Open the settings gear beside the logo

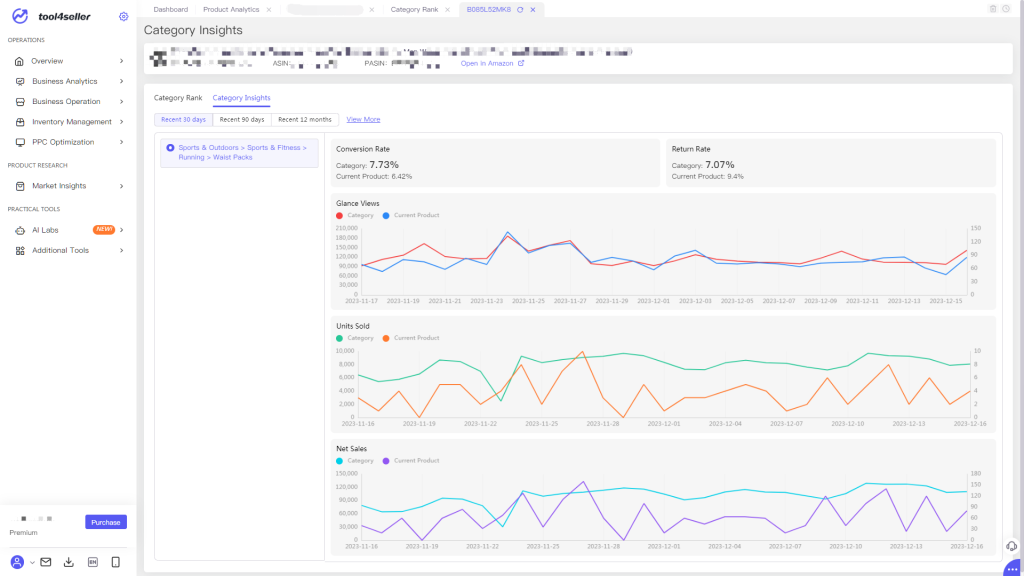[x=123, y=16]
